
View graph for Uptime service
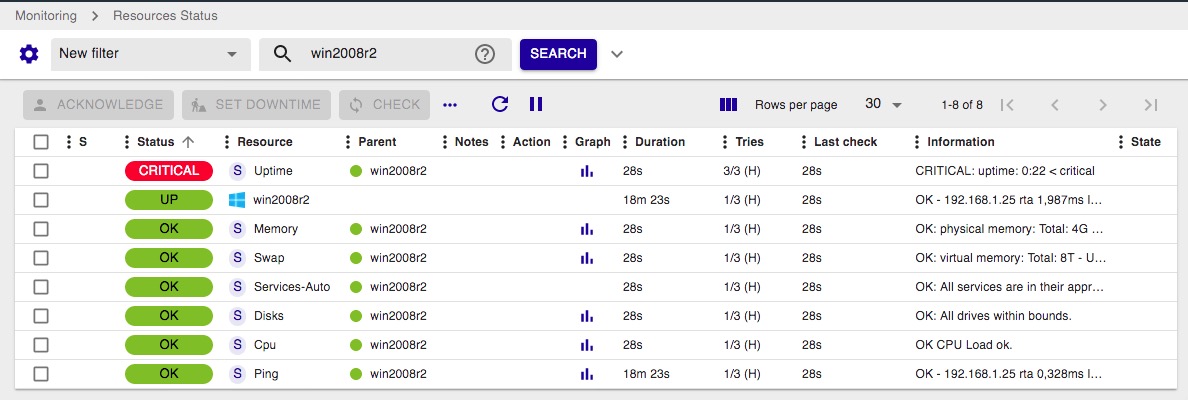(586, 171)
